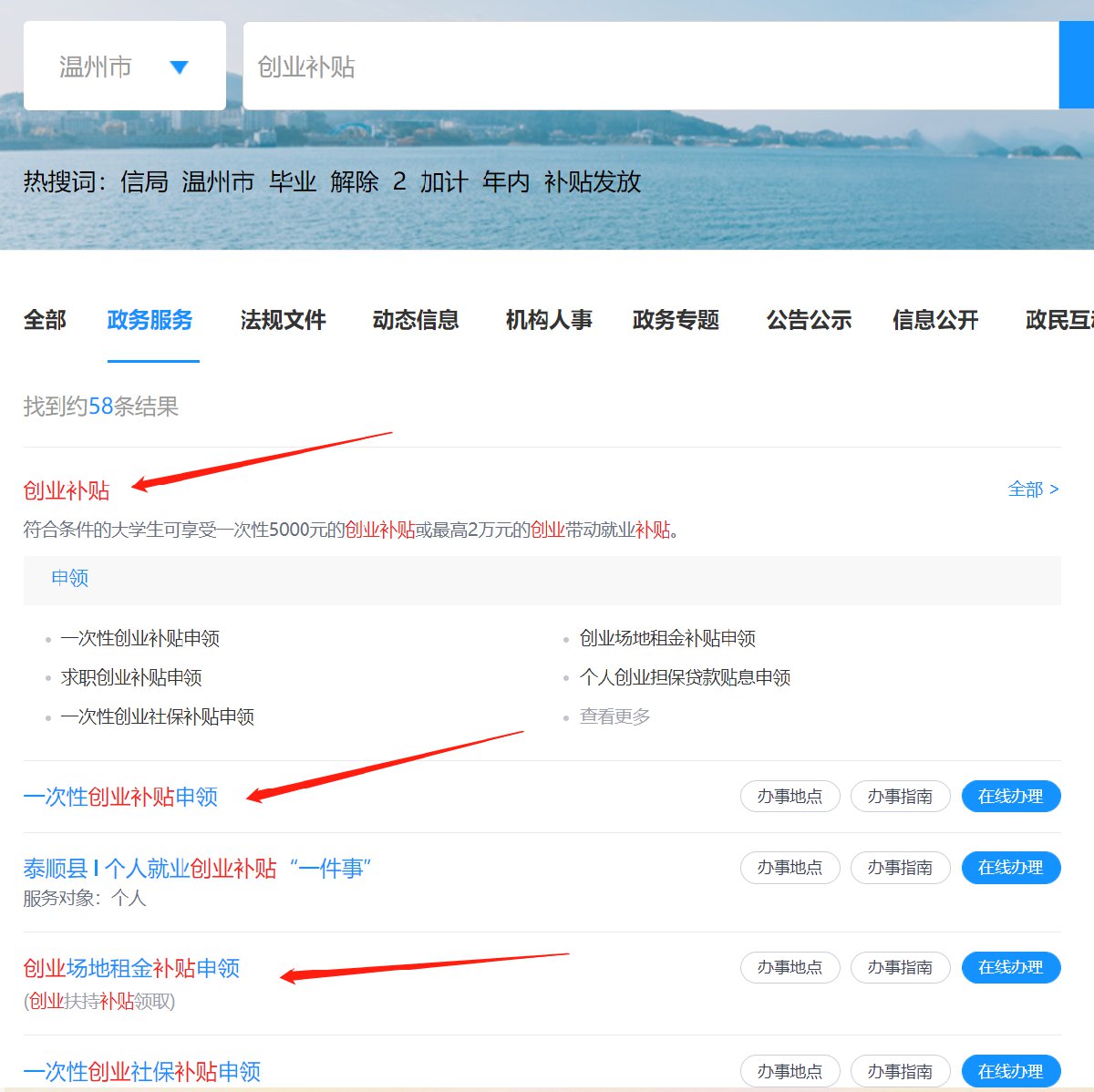Screen dimensions: 1094x1092
Task: Open the 一次性创业补贴申领 result title
Action: pyautogui.click(x=120, y=797)
